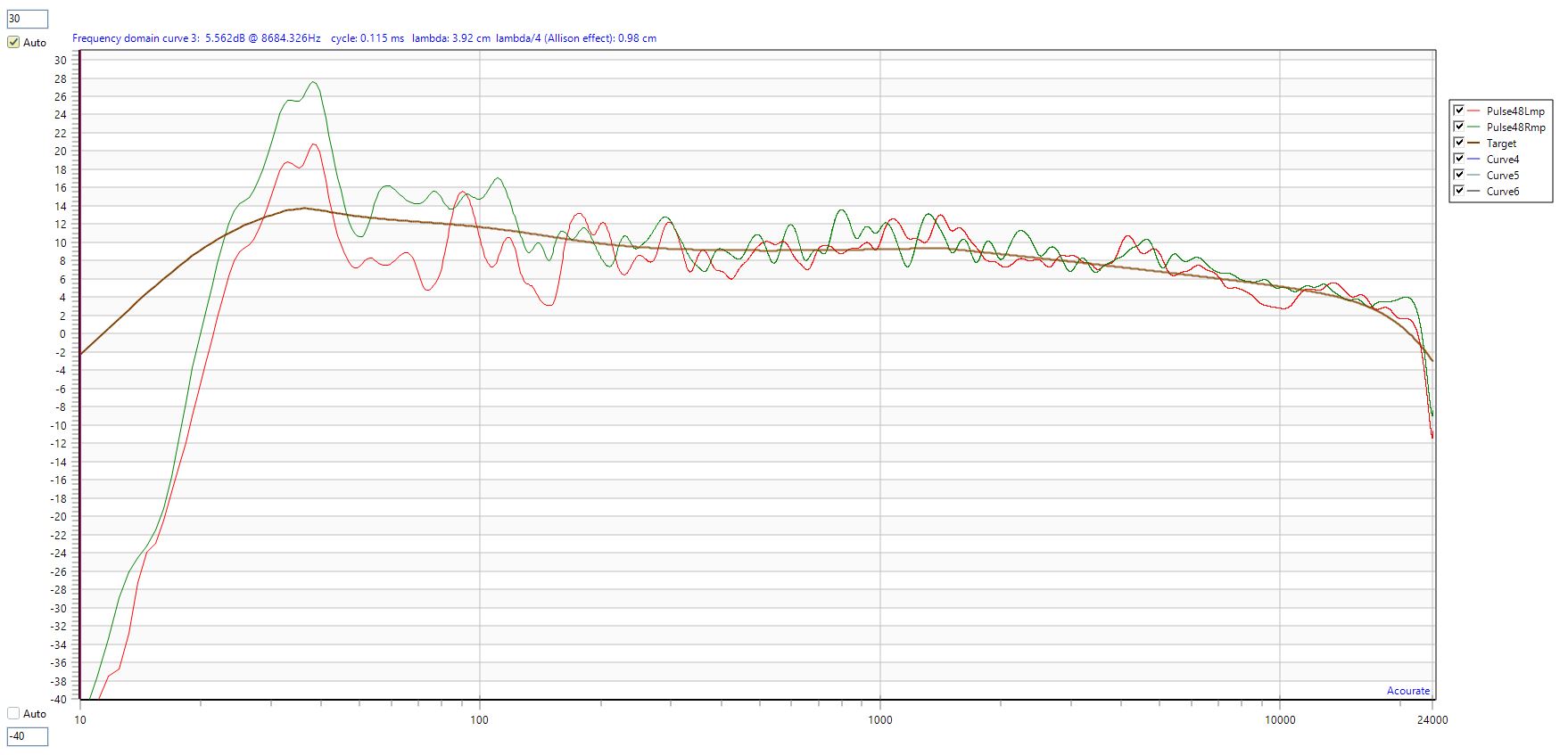Untick the Pulse48Lmp legend checkbox
This screenshot has height=755, width=1568.
1459,111
